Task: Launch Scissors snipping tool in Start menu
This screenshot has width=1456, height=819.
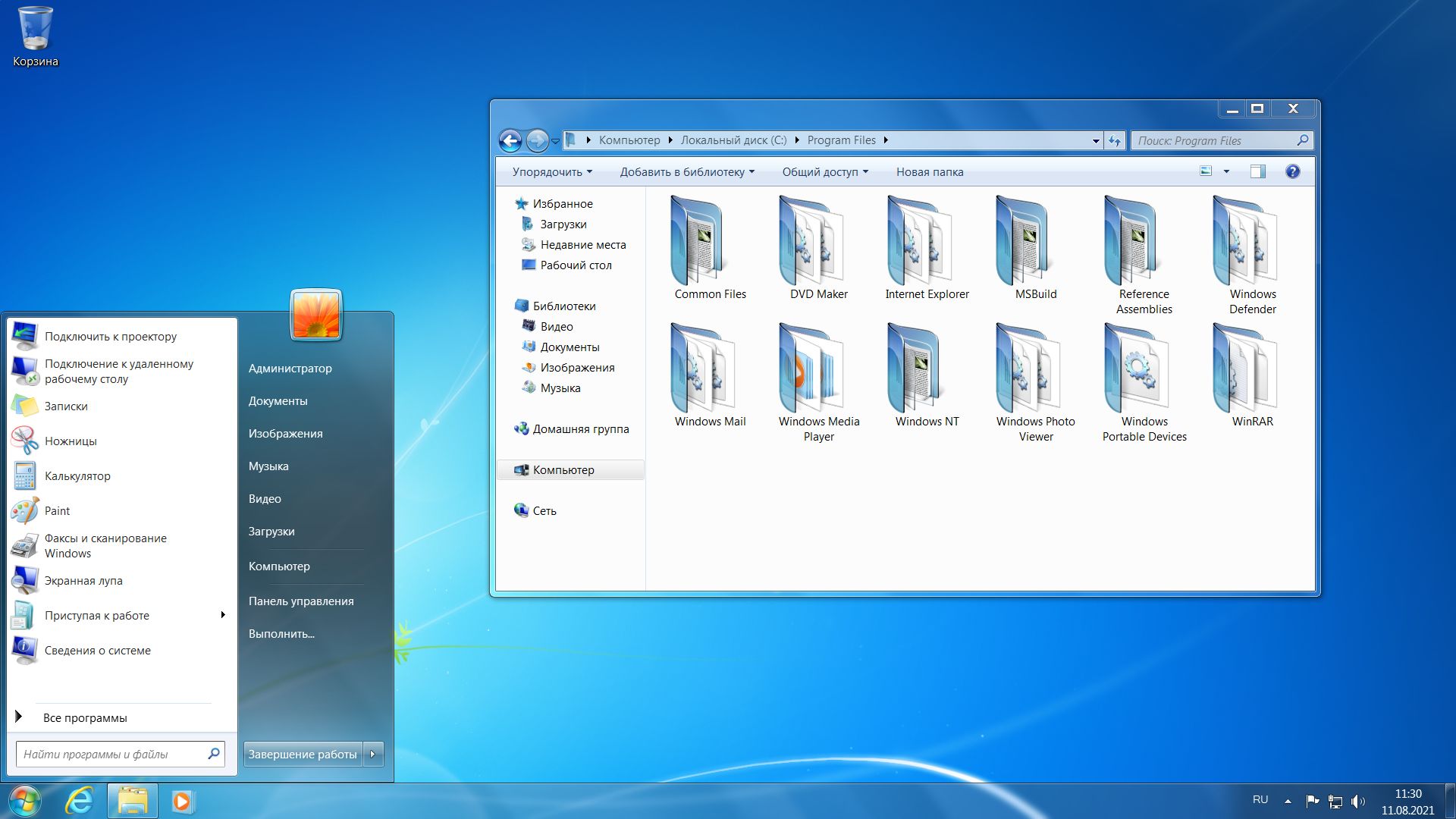Action: pyautogui.click(x=71, y=441)
